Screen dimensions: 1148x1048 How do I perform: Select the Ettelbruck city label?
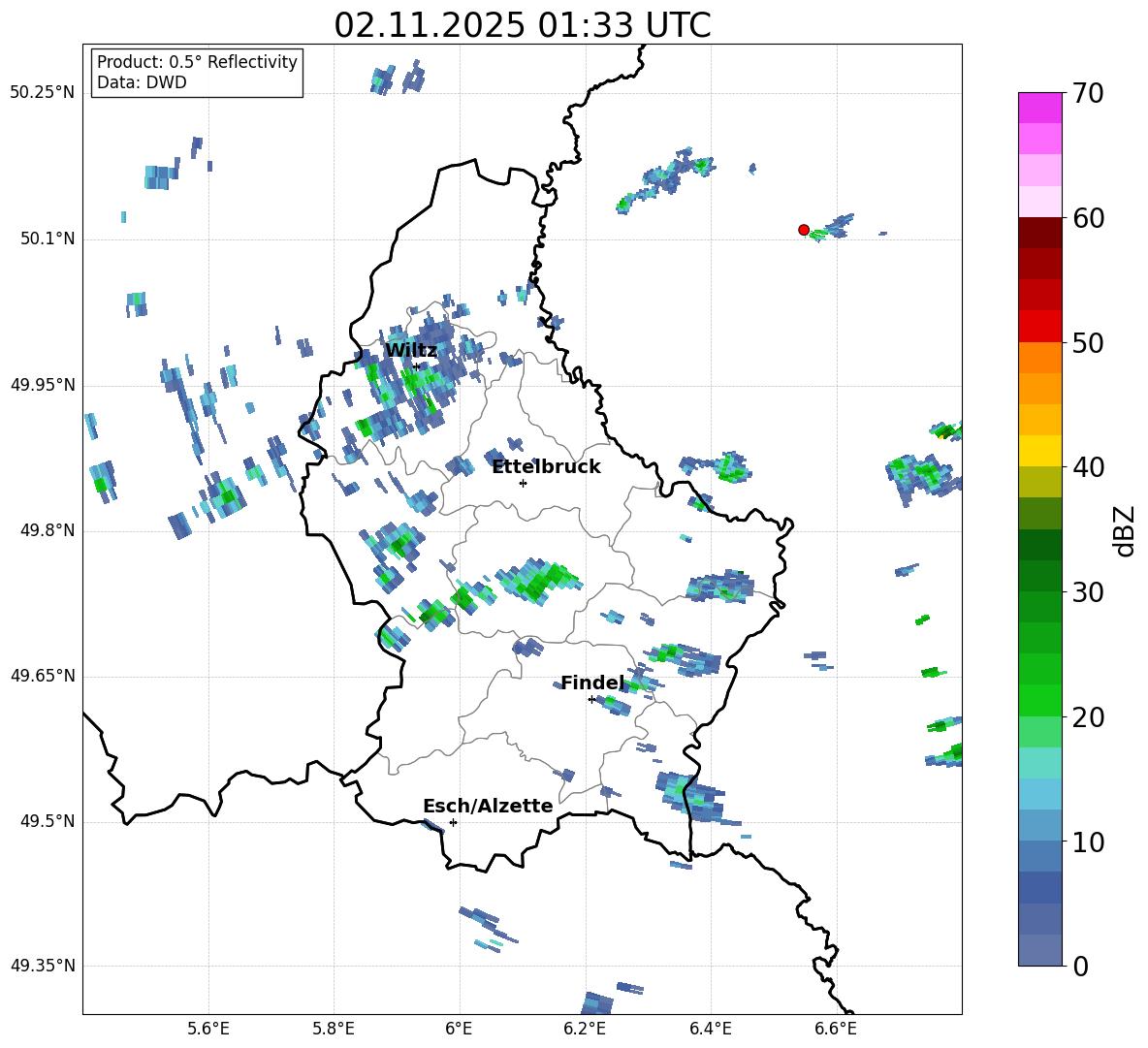point(546,467)
